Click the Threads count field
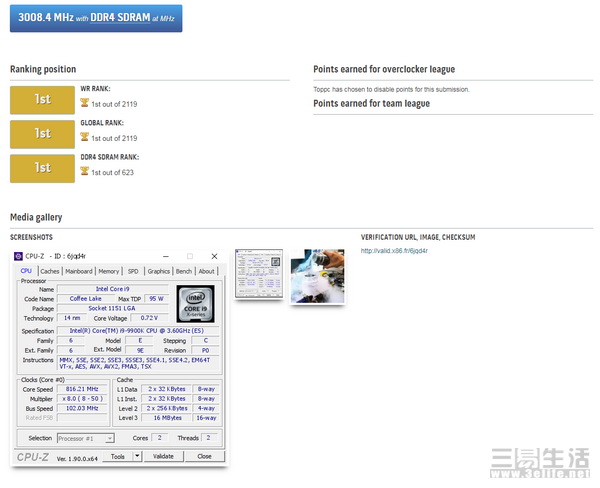Screen dimensions: 600x488 (208, 437)
